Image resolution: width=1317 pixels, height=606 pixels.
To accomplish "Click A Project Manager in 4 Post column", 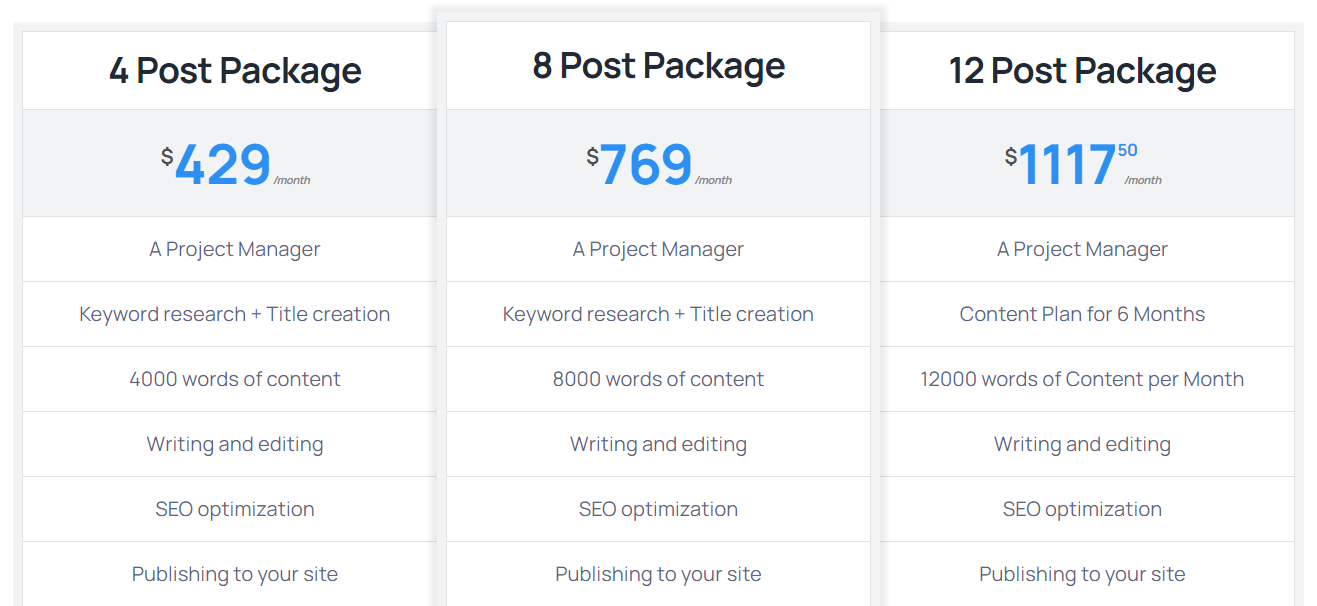I will tap(235, 249).
